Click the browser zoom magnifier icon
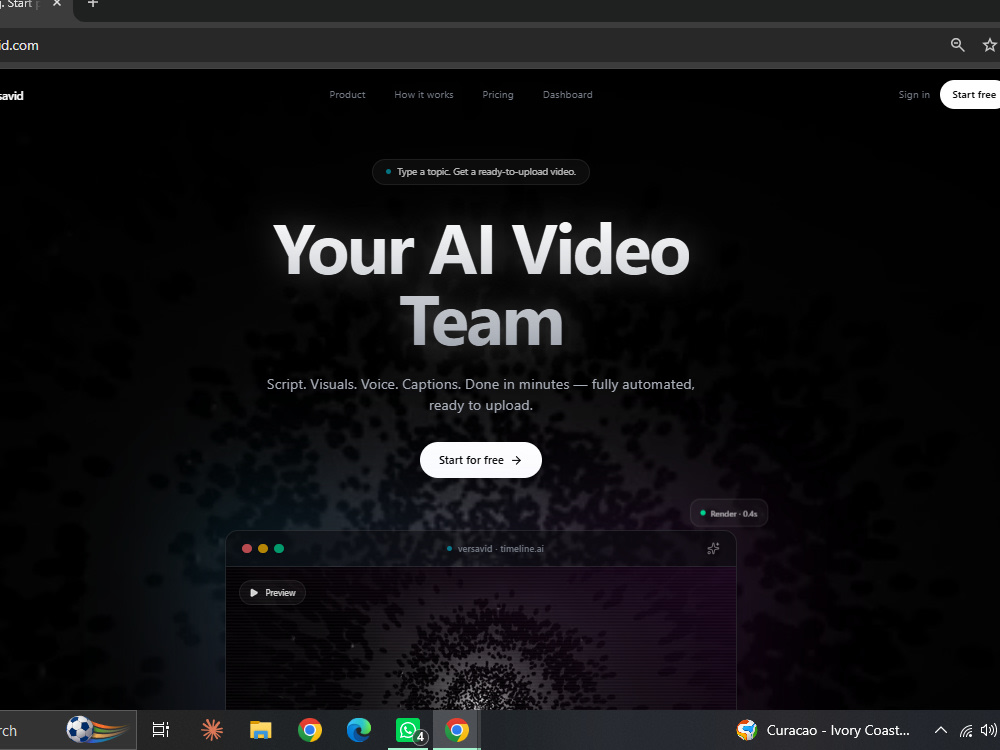 (957, 45)
